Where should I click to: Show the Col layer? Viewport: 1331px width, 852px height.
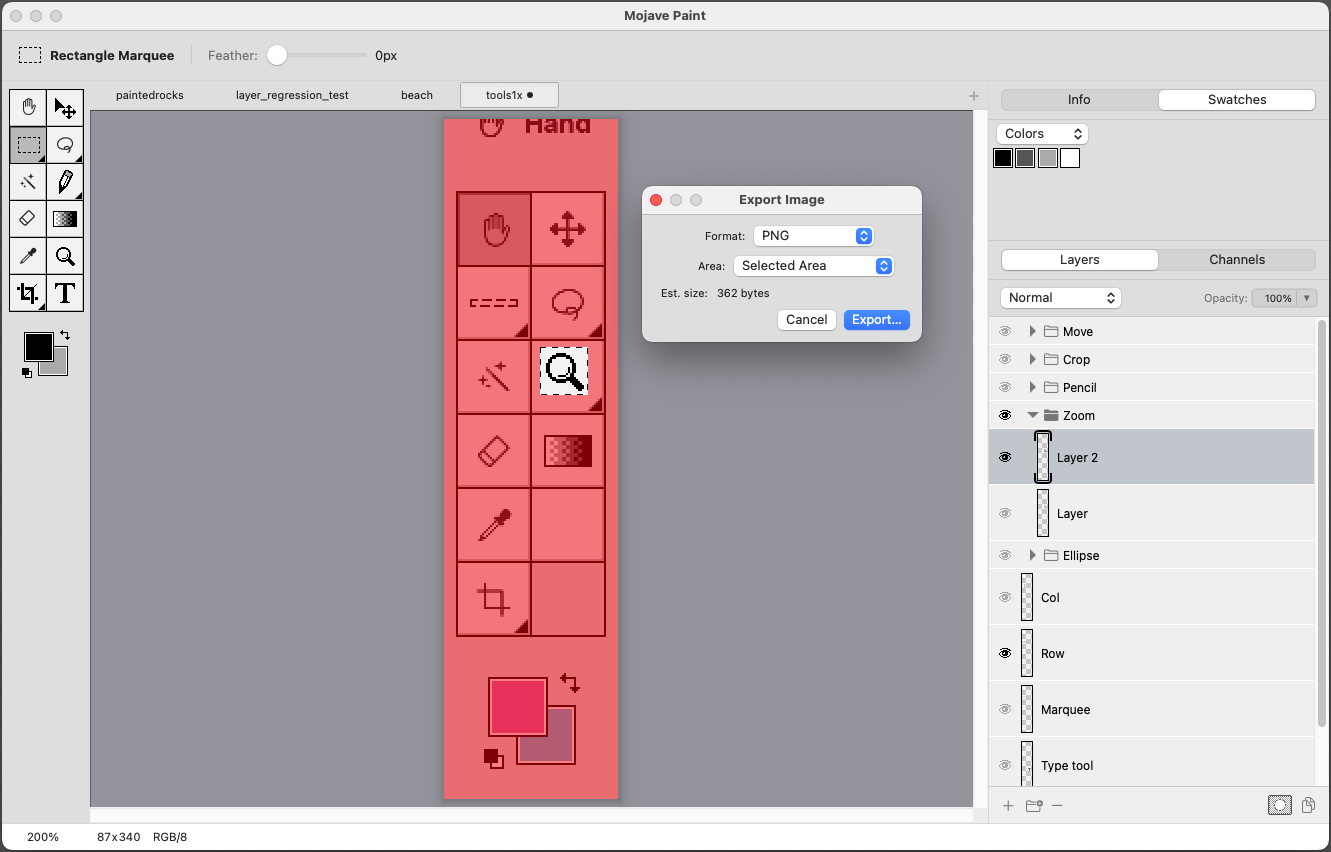[x=1005, y=597]
